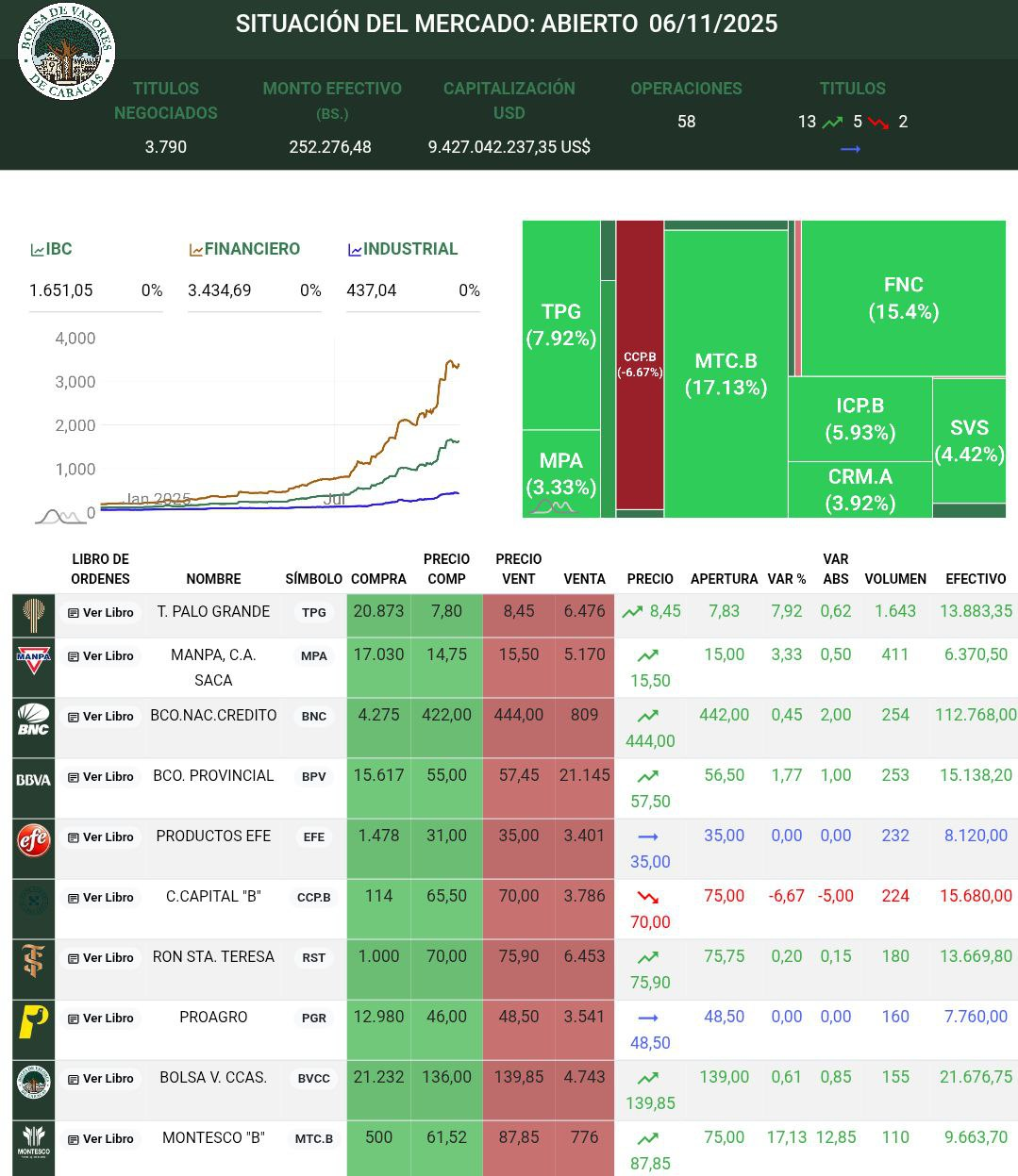
Task: Select the INDUSTRIAL index tab
Action: pyautogui.click(x=403, y=249)
